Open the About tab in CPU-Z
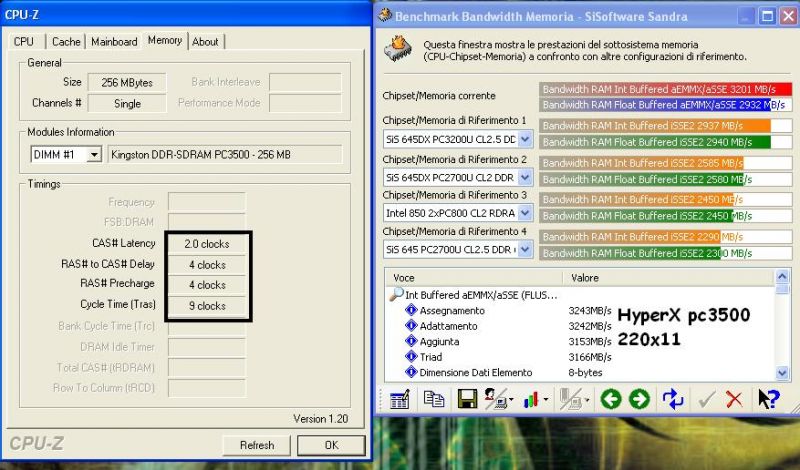Viewport: 800px width, 470px height. coord(205,41)
